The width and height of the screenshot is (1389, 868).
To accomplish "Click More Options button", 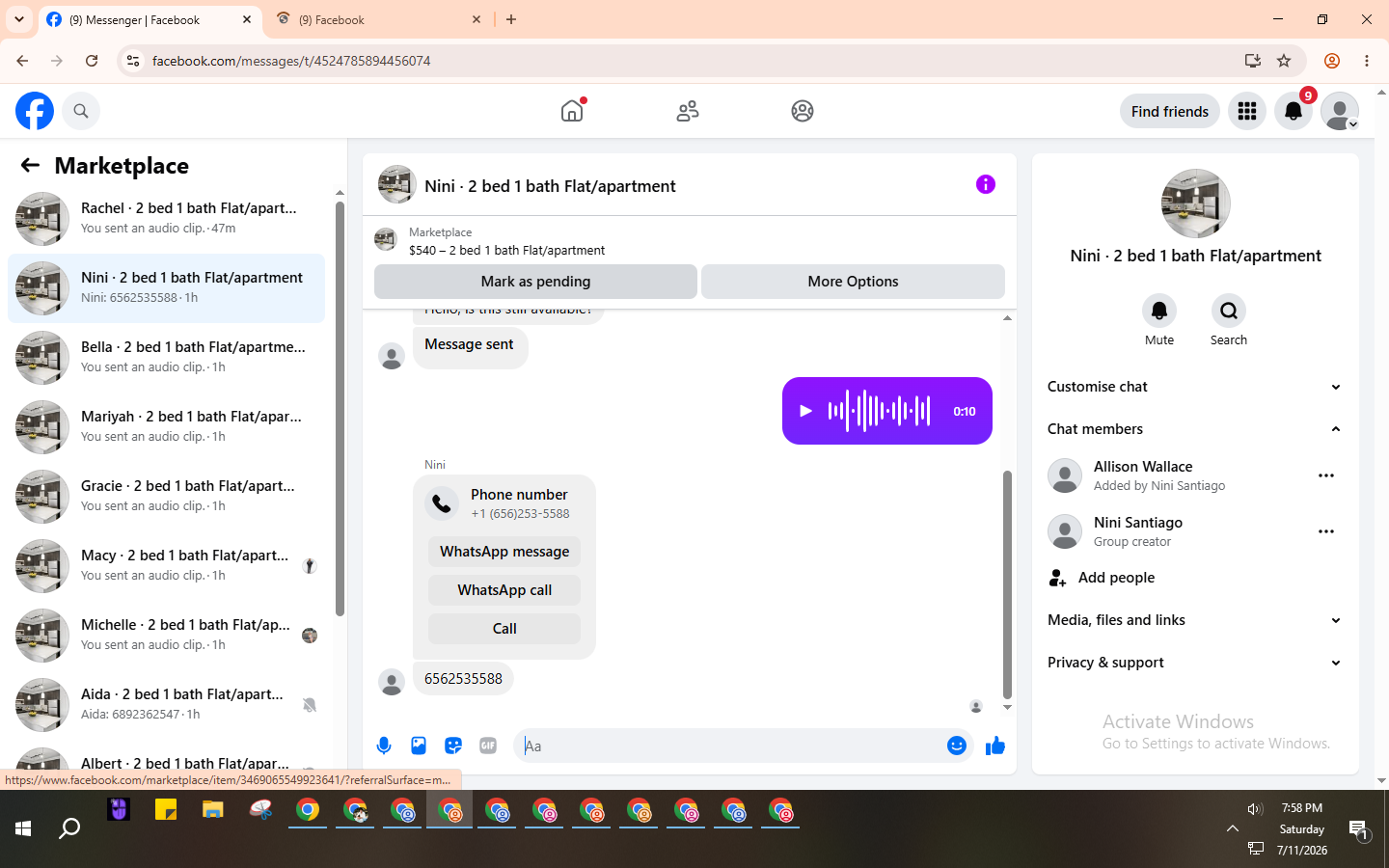I will pos(853,282).
